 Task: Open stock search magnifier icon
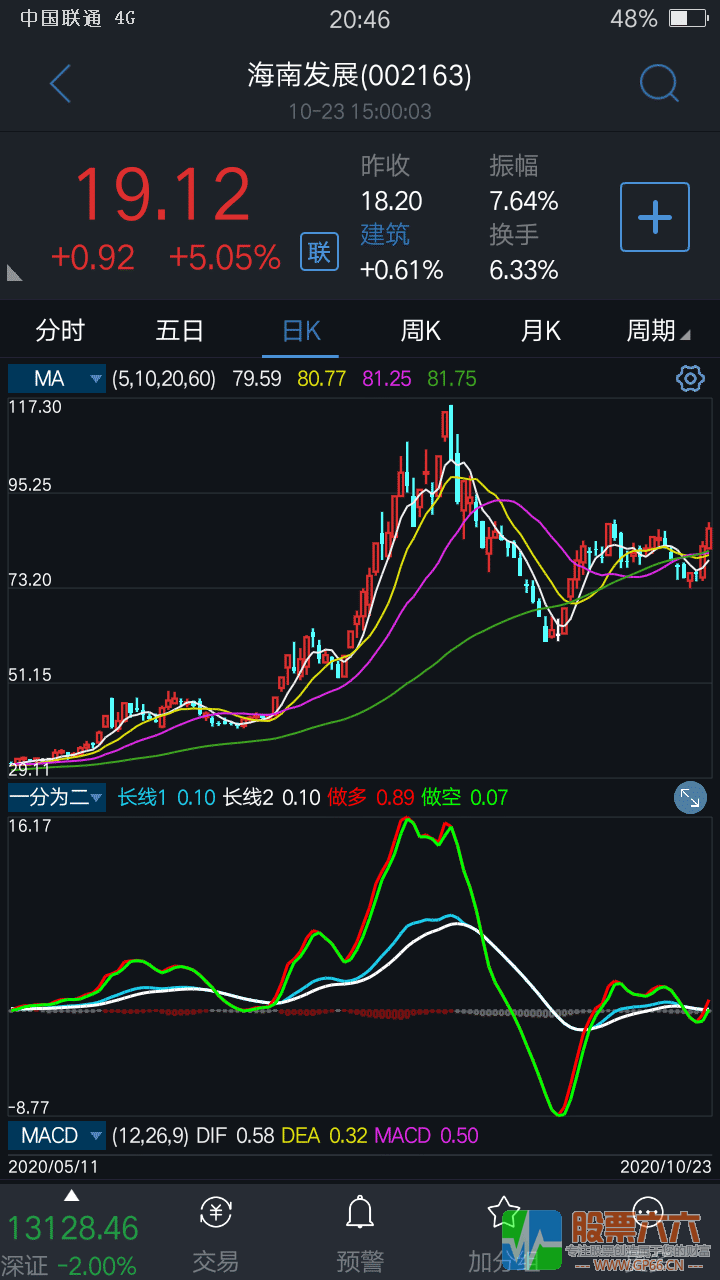pos(659,84)
